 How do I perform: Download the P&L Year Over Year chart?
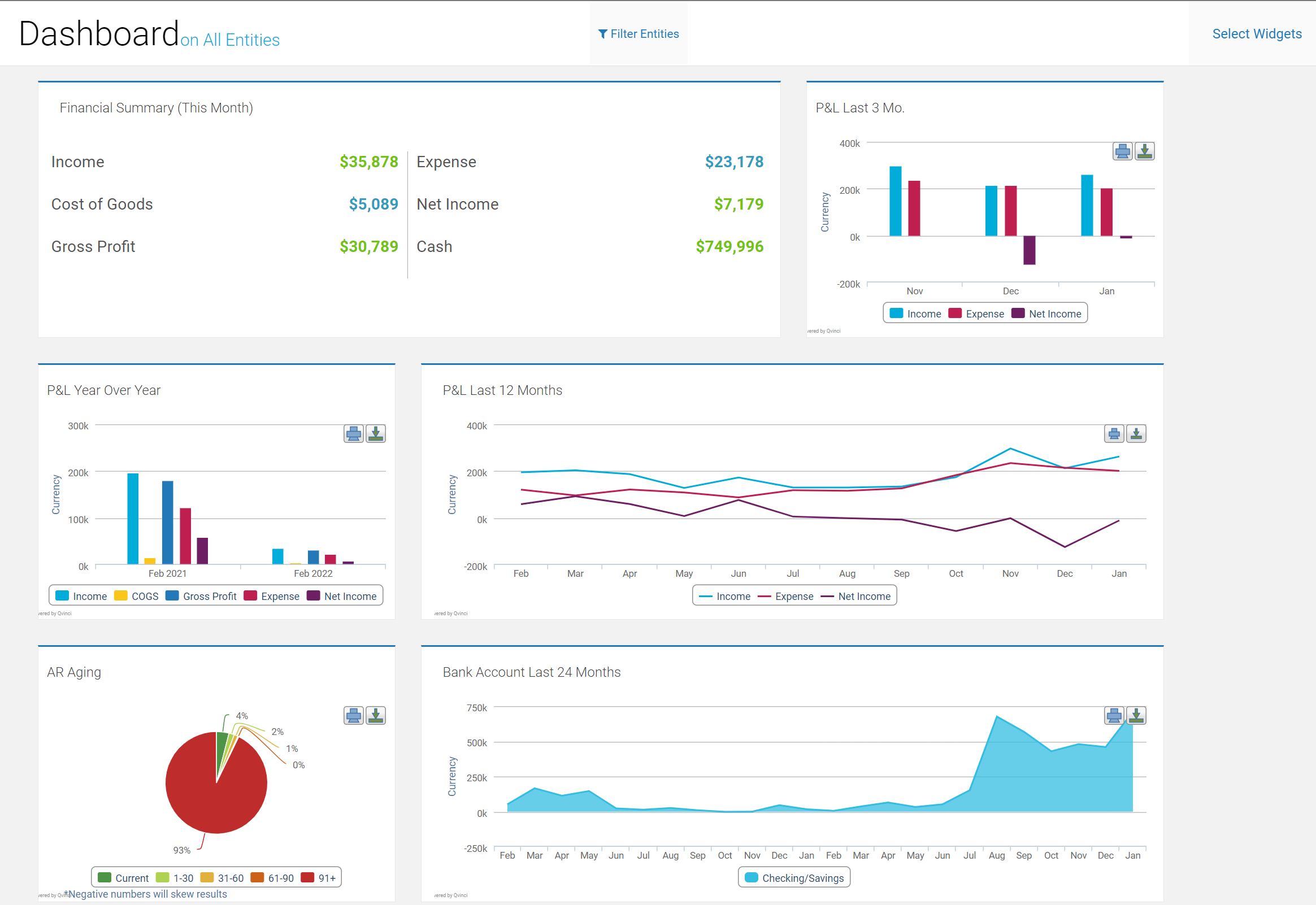(376, 434)
